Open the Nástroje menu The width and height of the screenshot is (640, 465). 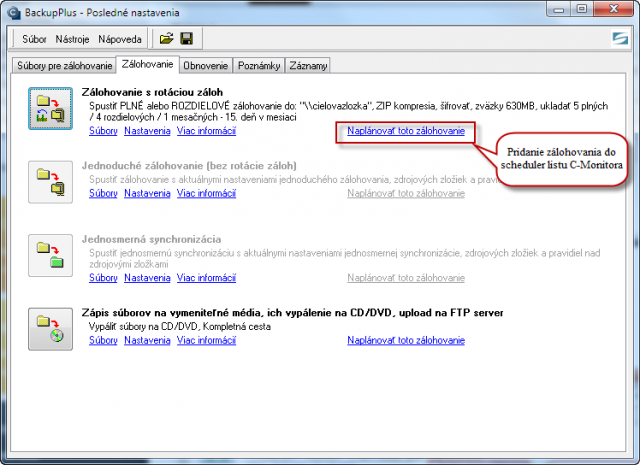[72, 39]
